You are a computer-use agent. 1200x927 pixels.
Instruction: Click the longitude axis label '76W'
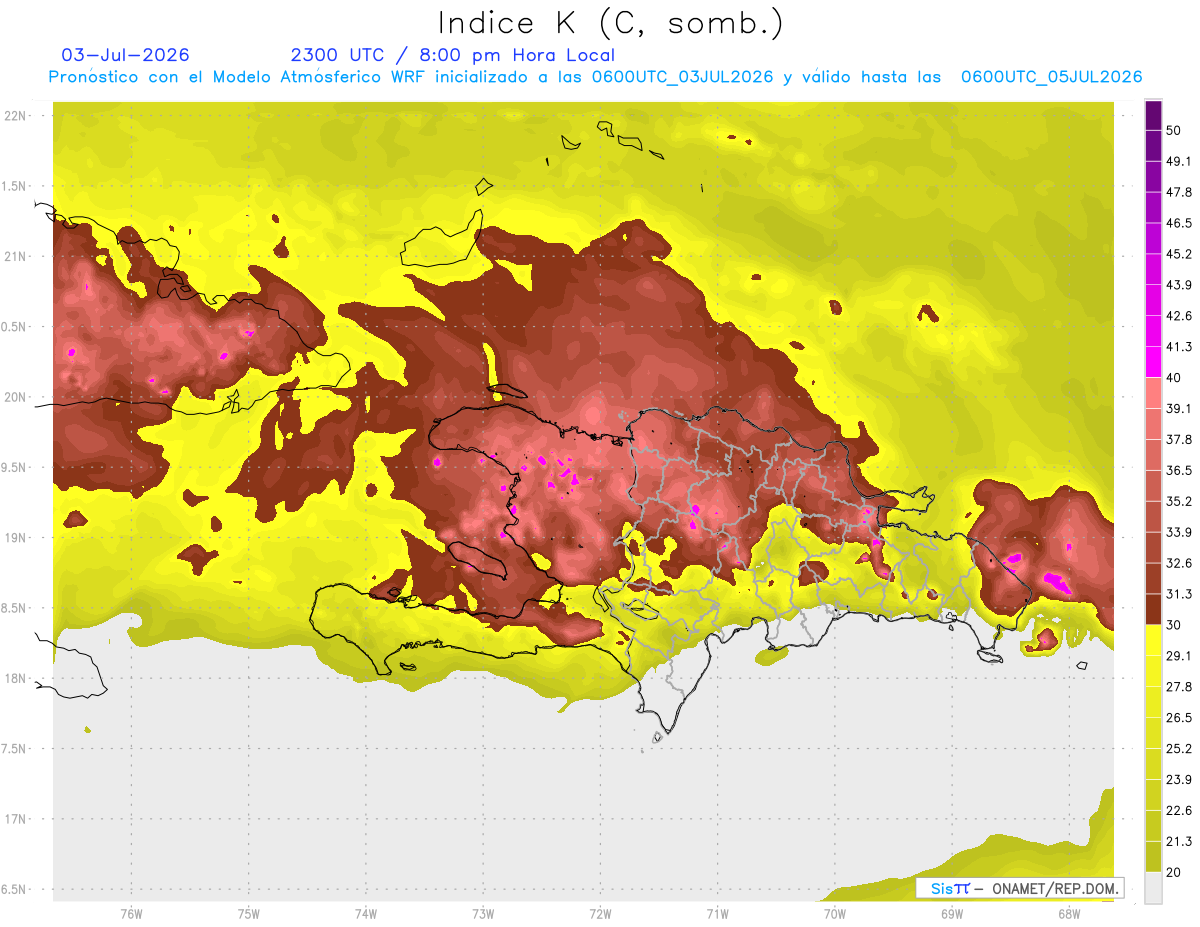pyautogui.click(x=131, y=913)
